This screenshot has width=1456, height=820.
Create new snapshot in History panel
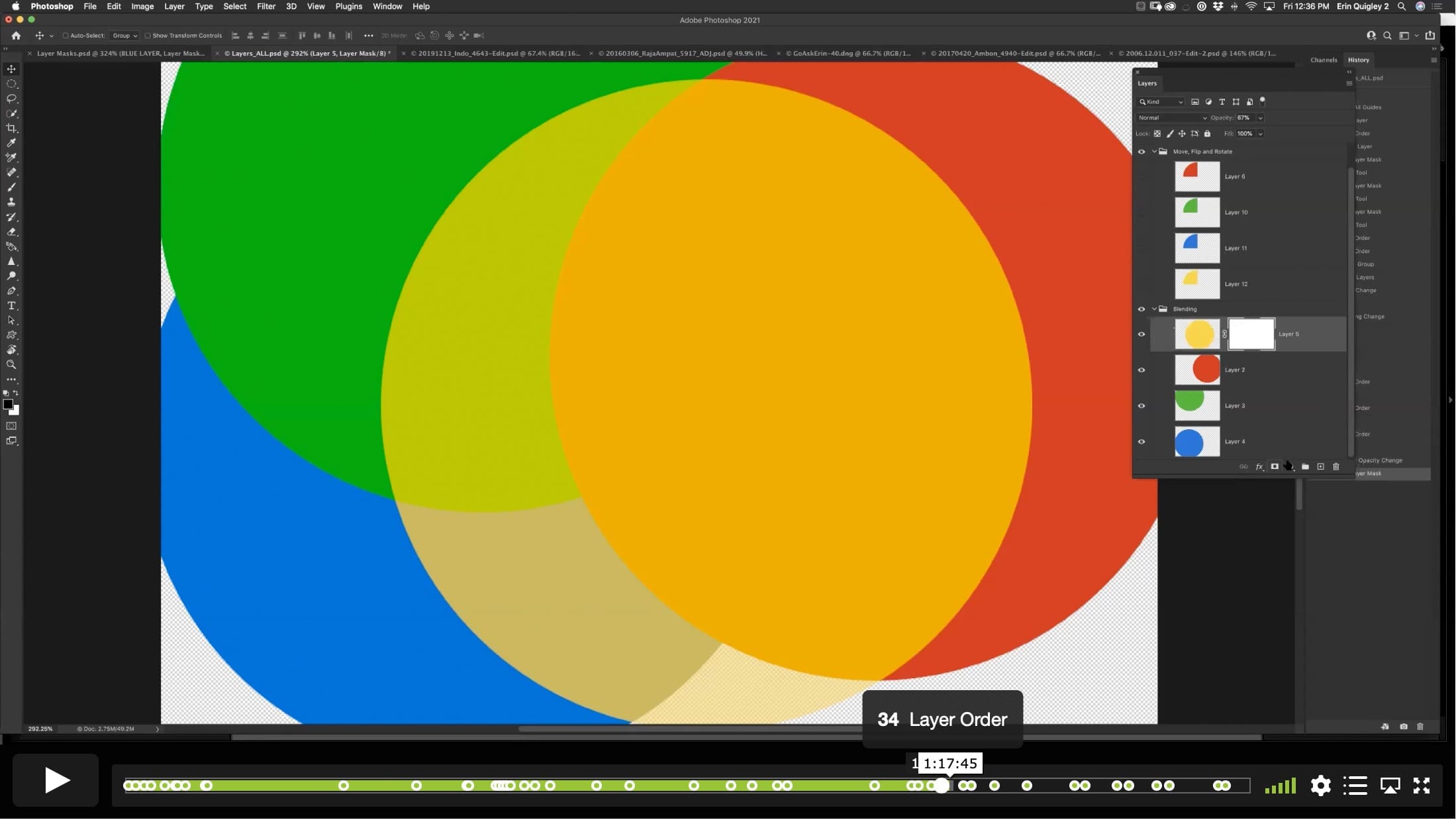[1404, 727]
